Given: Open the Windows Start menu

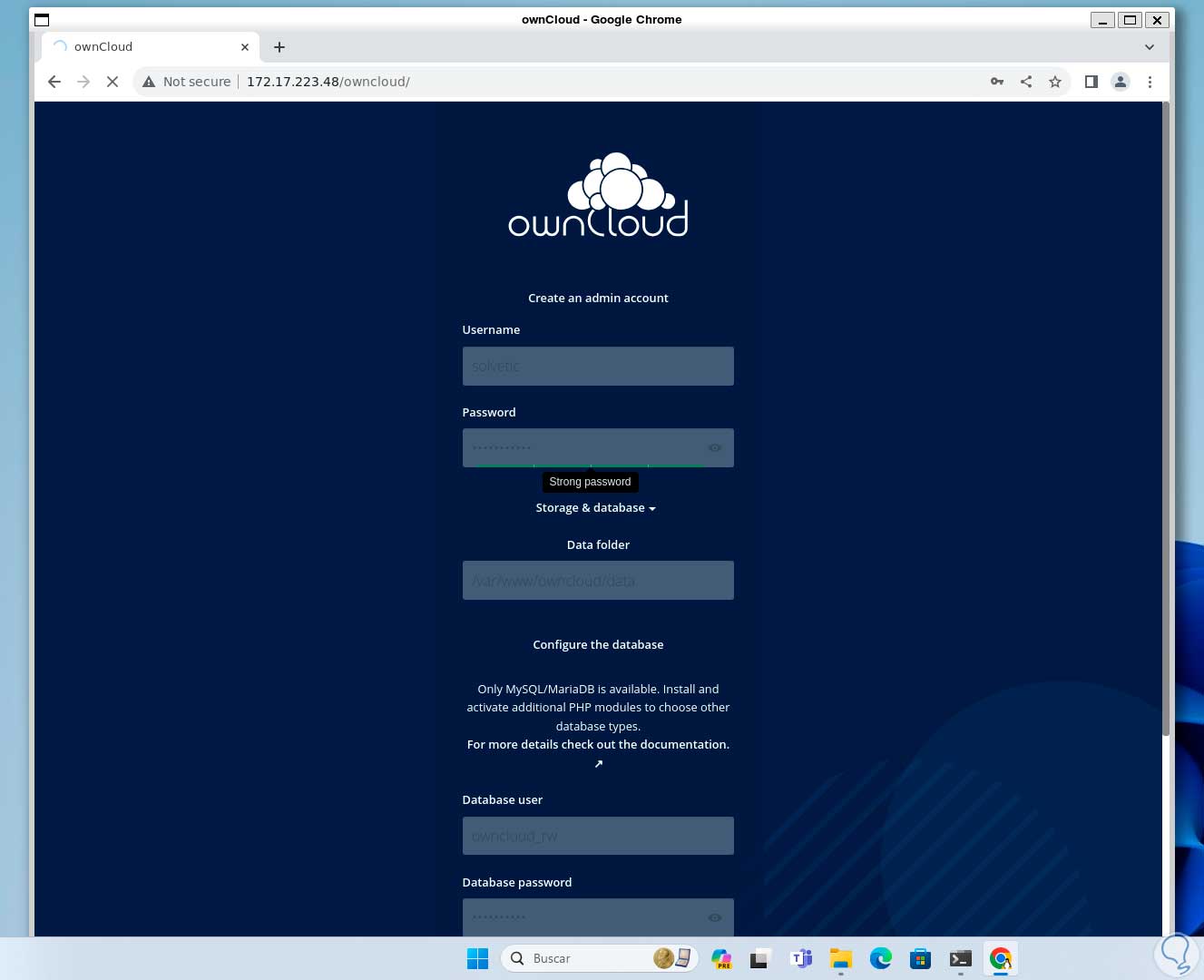Looking at the screenshot, I should [477, 958].
